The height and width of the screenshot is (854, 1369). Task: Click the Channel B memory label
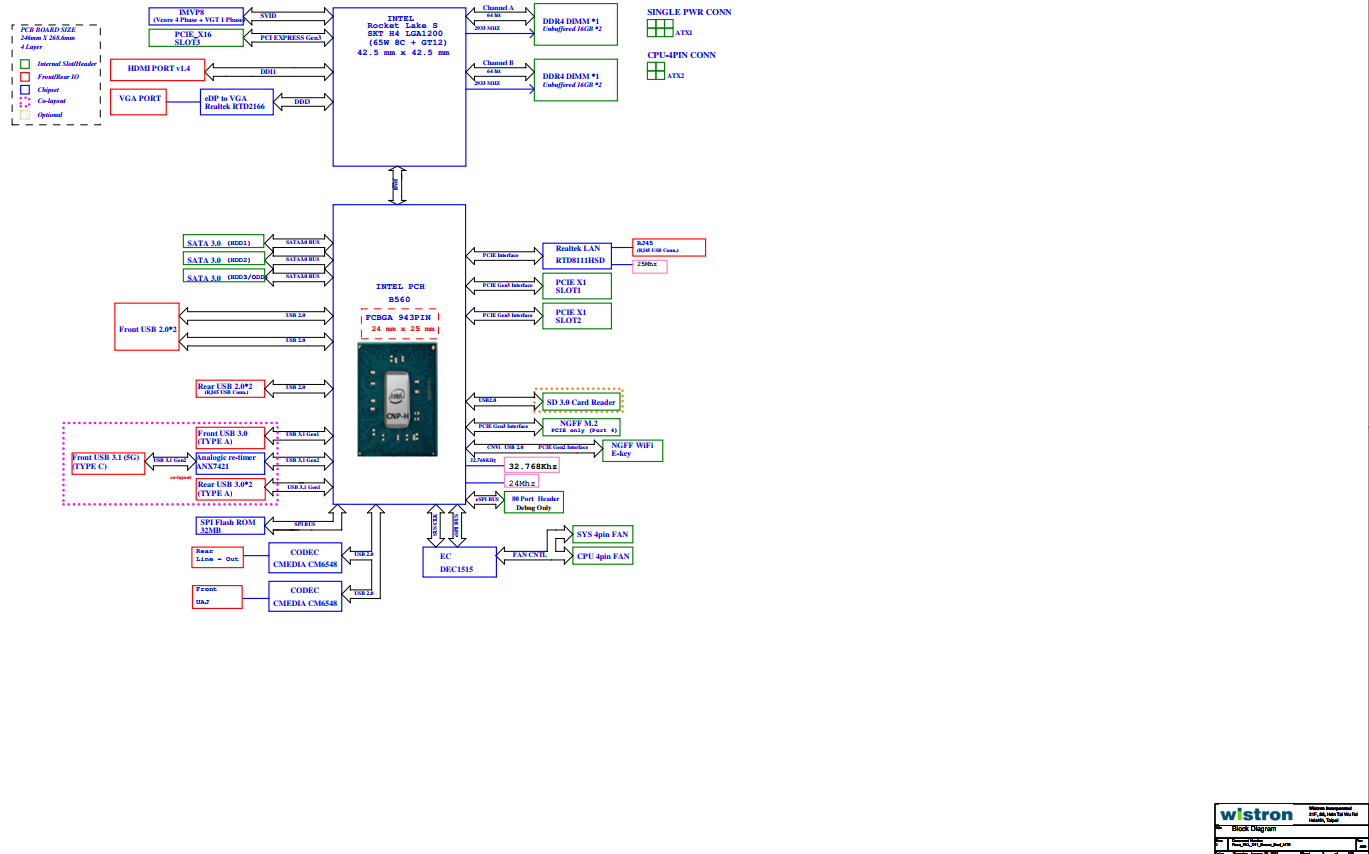(498, 62)
